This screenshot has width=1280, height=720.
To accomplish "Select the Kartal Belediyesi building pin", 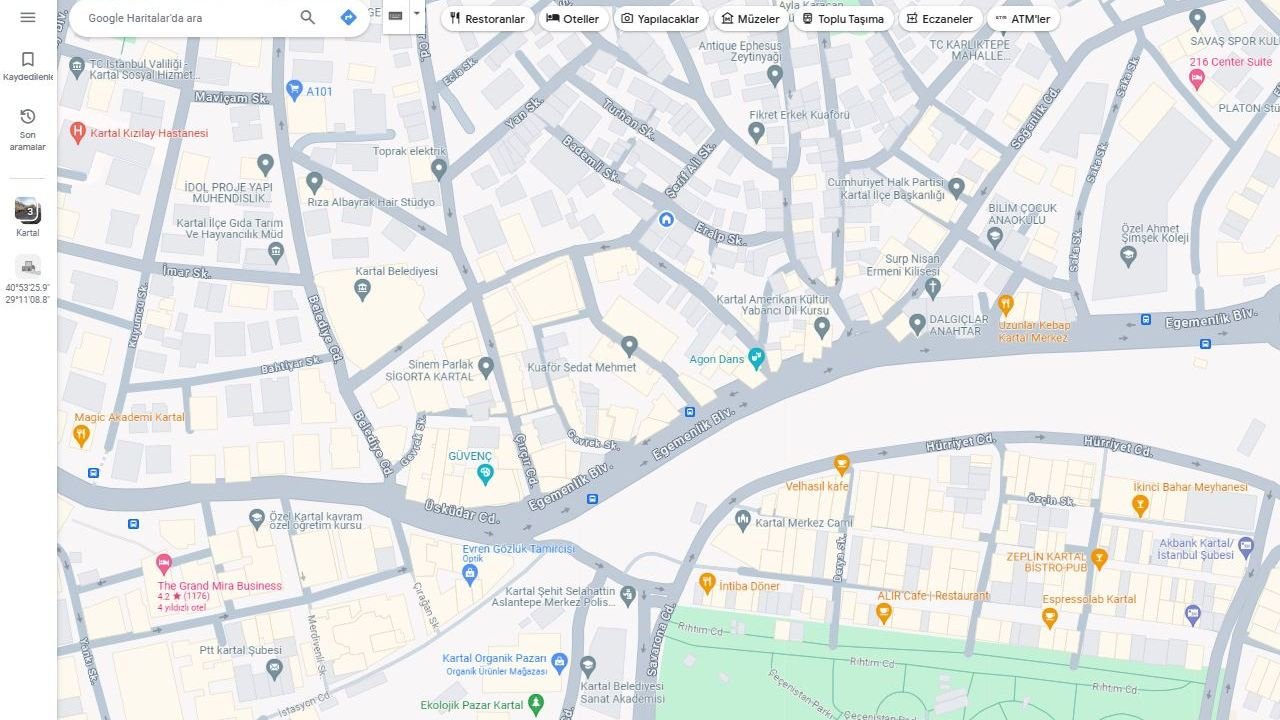I will tap(362, 290).
